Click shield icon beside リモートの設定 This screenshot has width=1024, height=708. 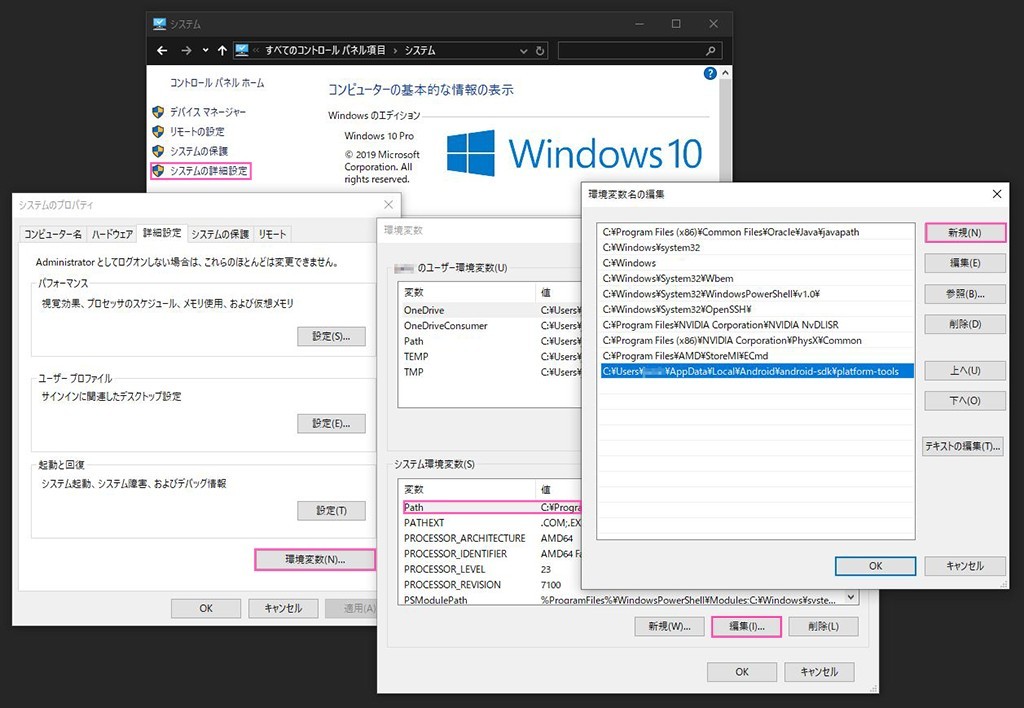[x=158, y=131]
